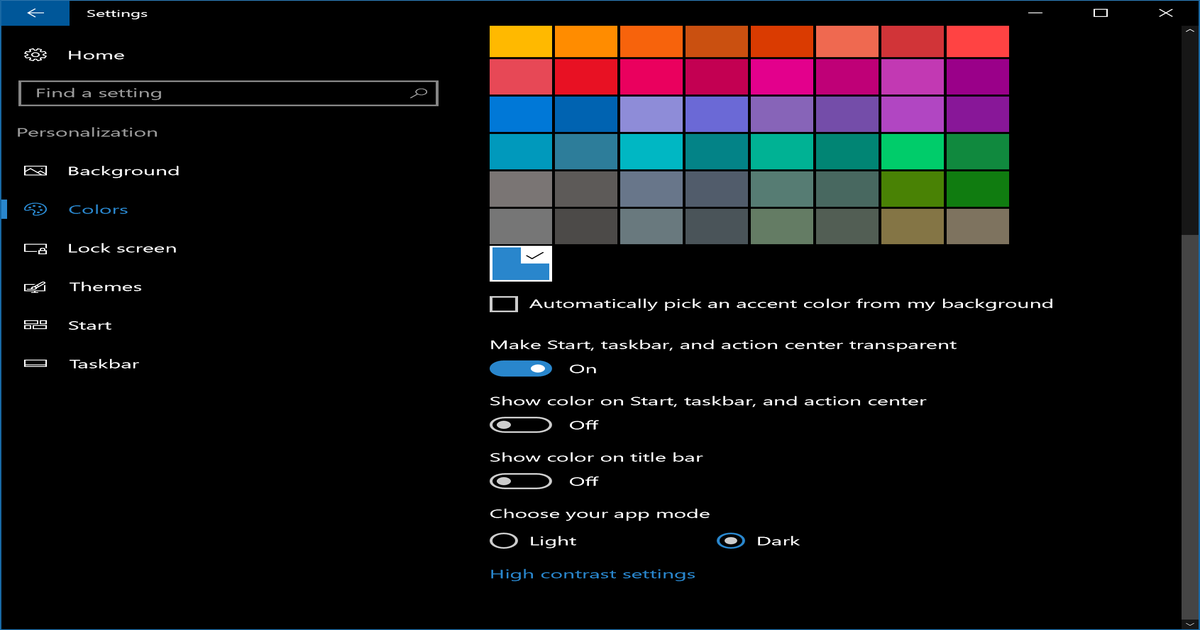Click the Colors palette icon
This screenshot has width=1200, height=630.
point(36,209)
